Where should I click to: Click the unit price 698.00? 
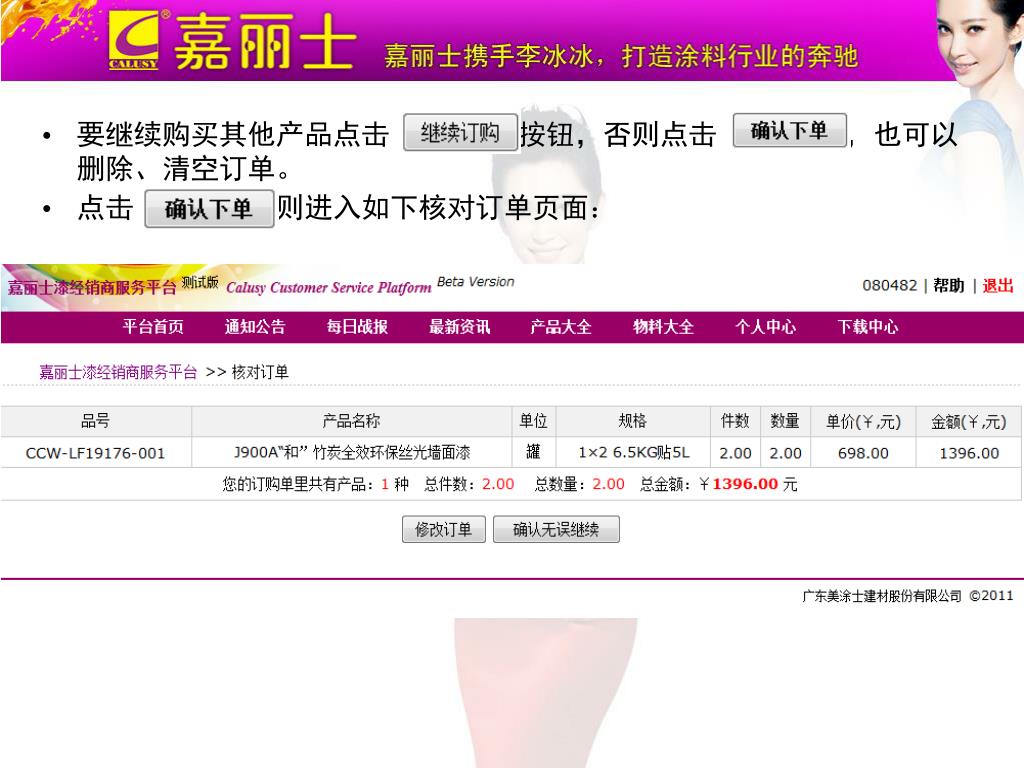(863, 453)
